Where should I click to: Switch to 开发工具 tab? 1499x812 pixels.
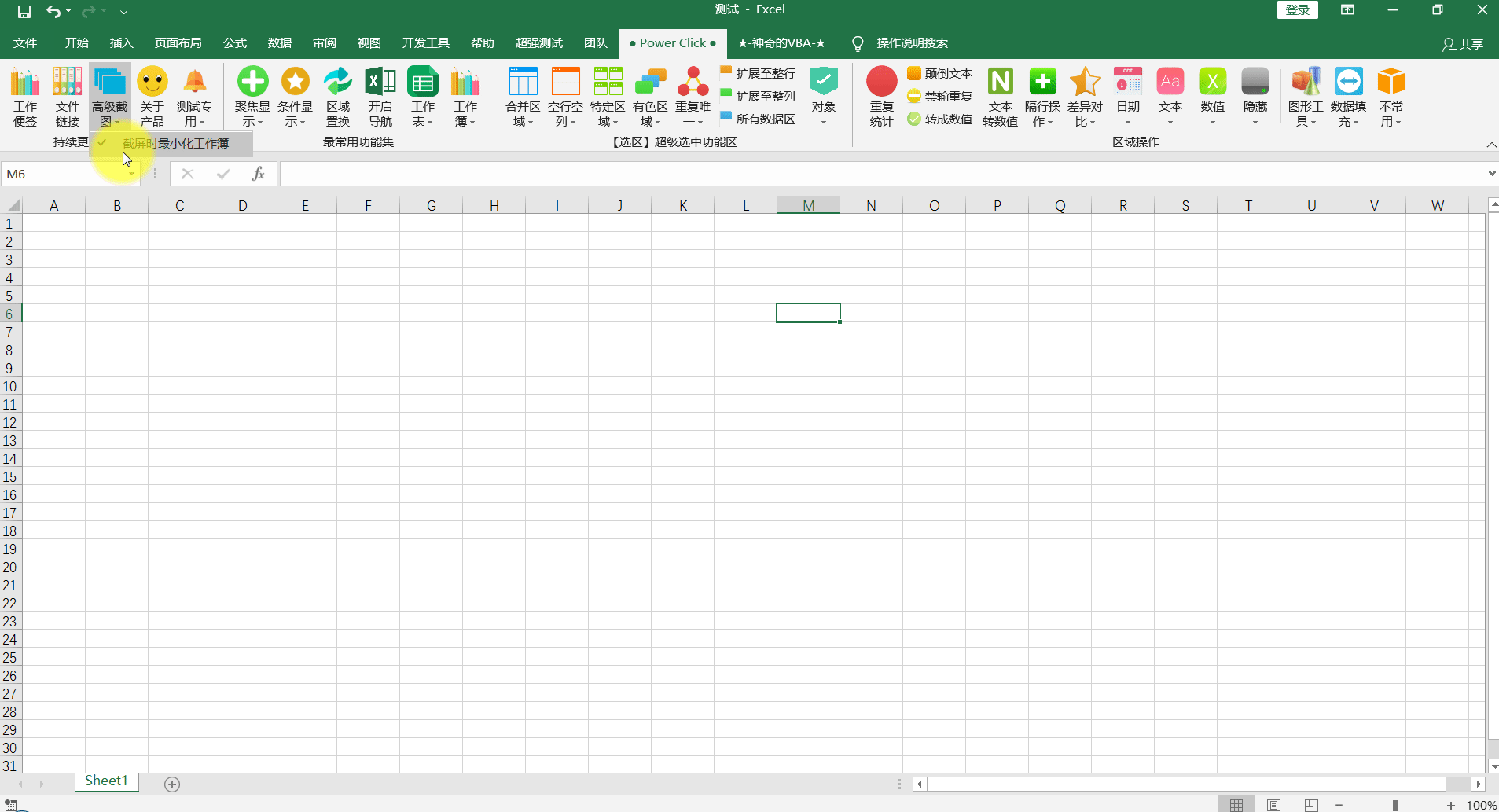[426, 43]
